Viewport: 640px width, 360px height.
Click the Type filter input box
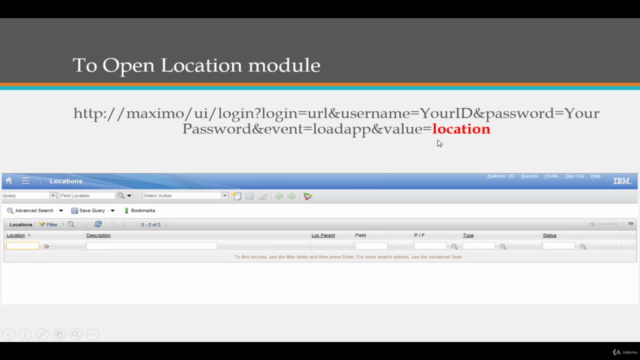479,246
